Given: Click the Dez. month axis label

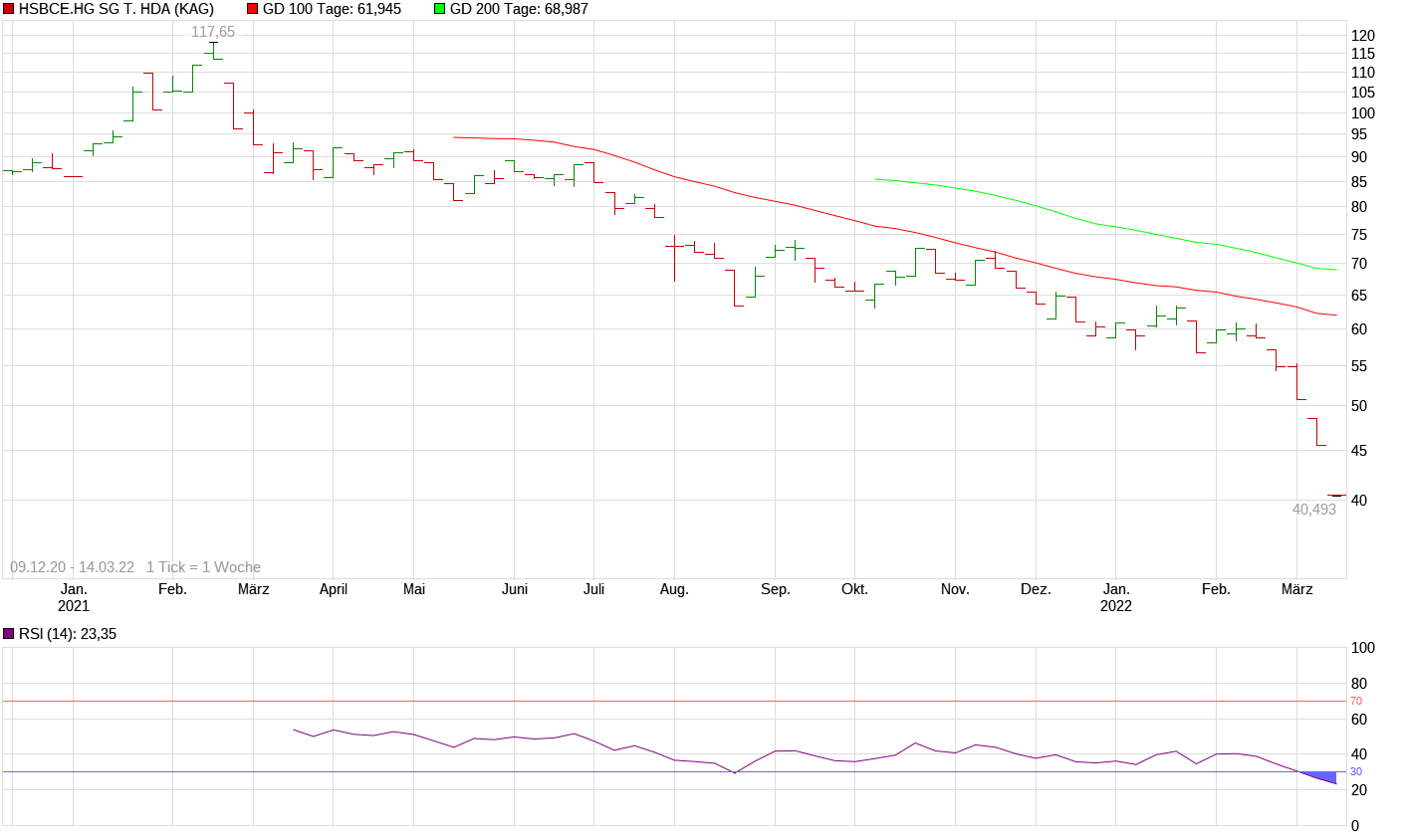Looking at the screenshot, I should pyautogui.click(x=1036, y=589).
